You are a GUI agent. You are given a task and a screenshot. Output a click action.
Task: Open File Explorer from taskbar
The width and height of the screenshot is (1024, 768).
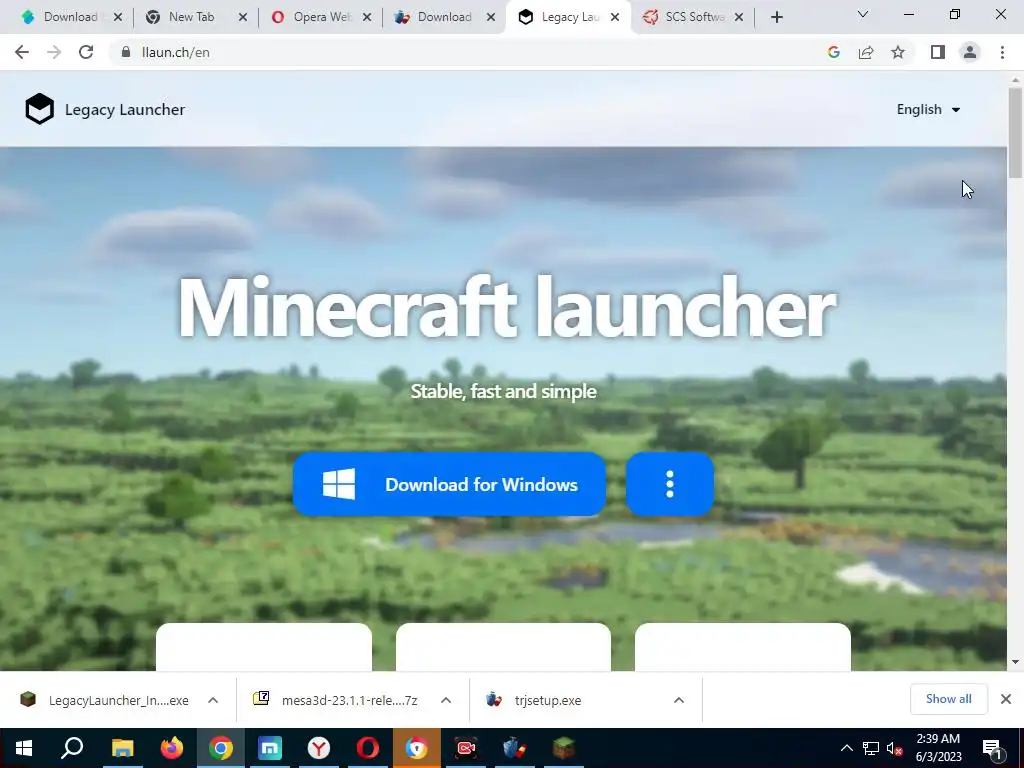[x=122, y=748]
